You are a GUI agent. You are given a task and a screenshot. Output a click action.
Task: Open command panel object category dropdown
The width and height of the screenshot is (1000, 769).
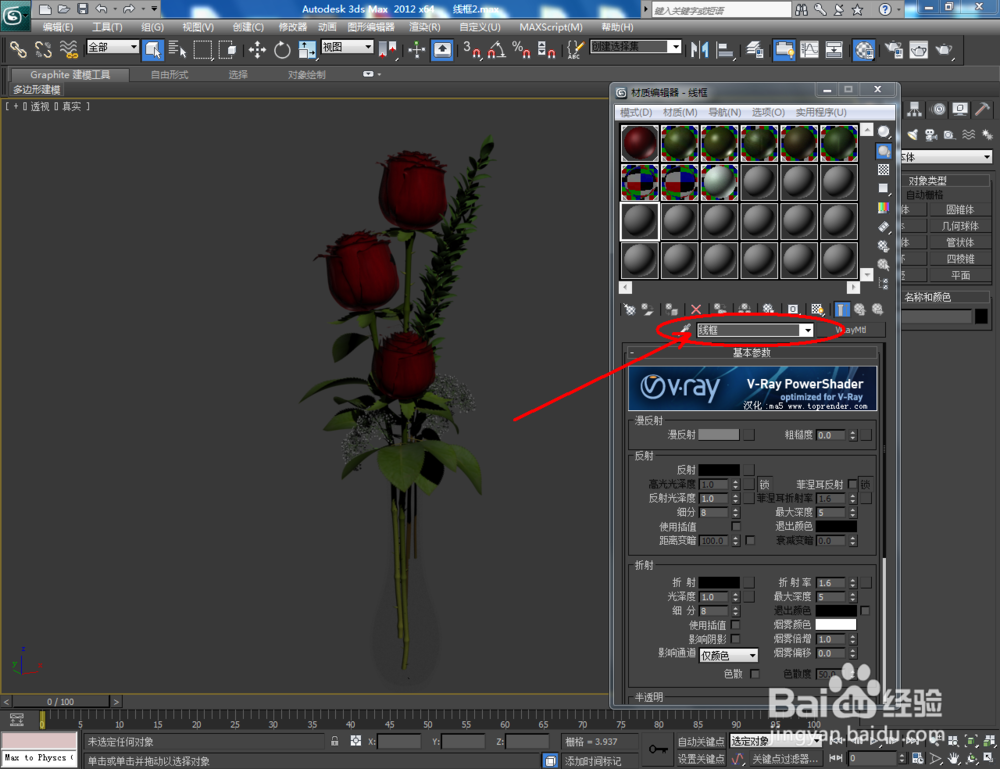[946, 157]
